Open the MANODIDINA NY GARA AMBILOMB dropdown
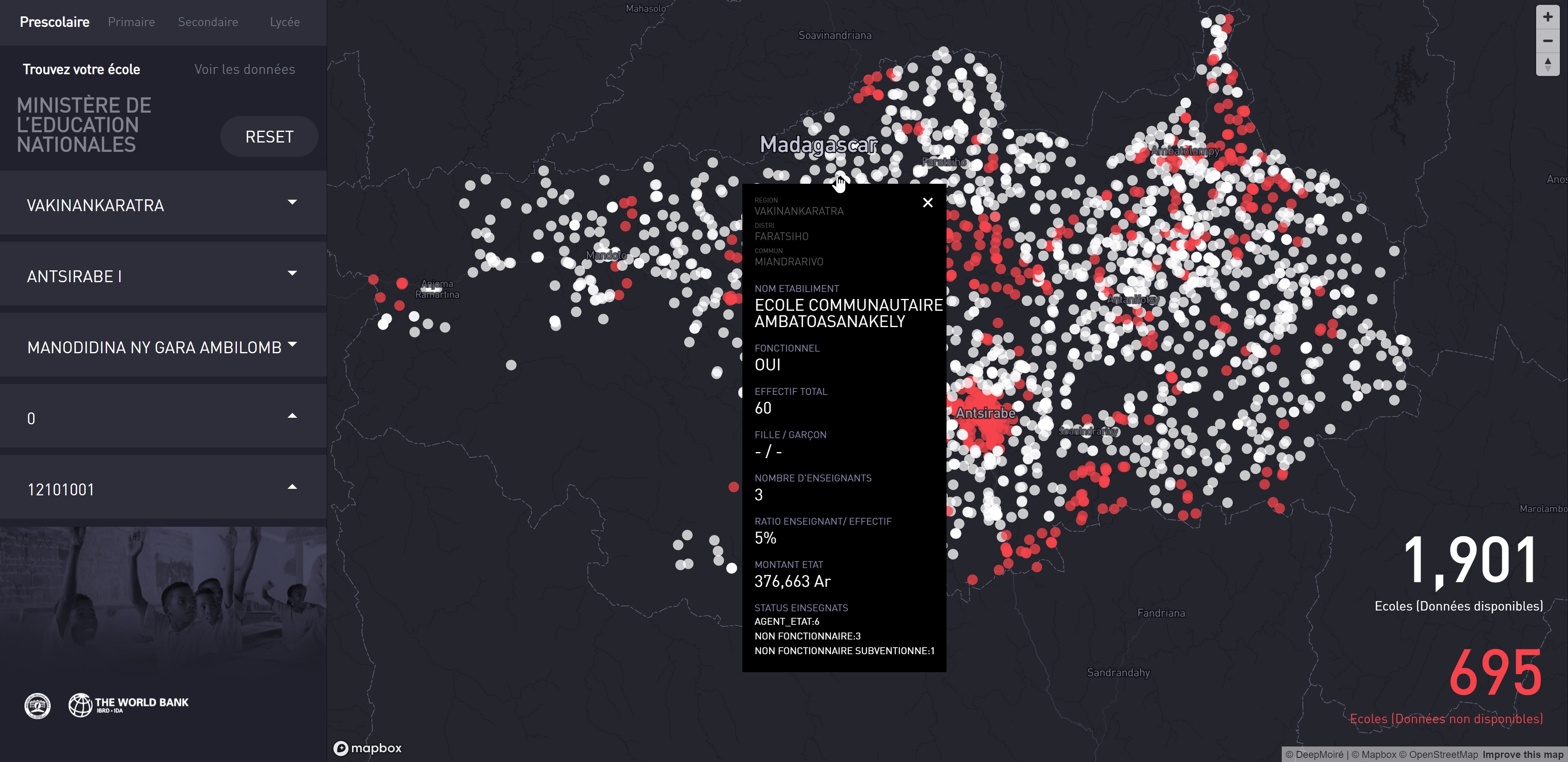This screenshot has width=1568, height=762. pyautogui.click(x=163, y=348)
